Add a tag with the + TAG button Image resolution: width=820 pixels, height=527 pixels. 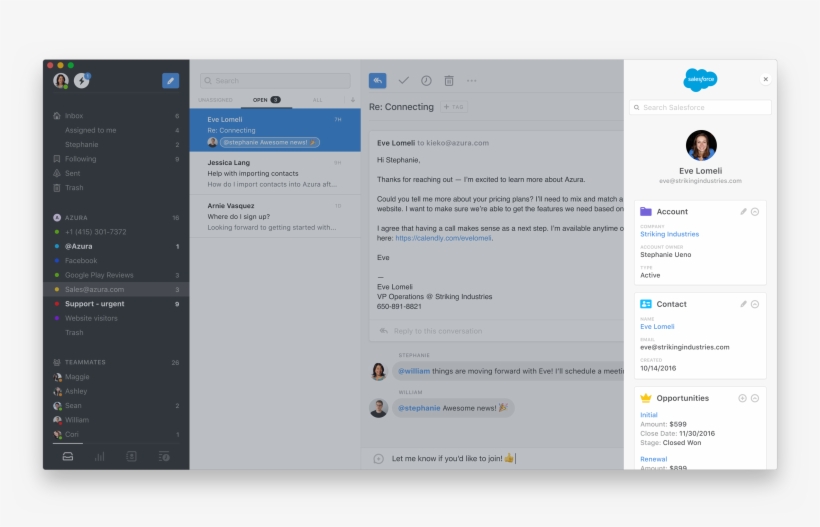pyautogui.click(x=454, y=107)
